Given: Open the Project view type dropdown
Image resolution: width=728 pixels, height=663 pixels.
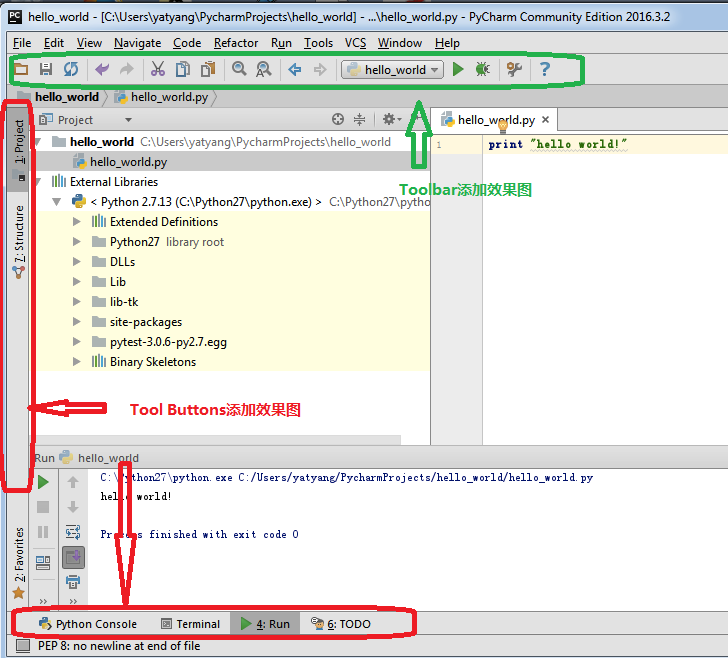Looking at the screenshot, I should pyautogui.click(x=128, y=120).
